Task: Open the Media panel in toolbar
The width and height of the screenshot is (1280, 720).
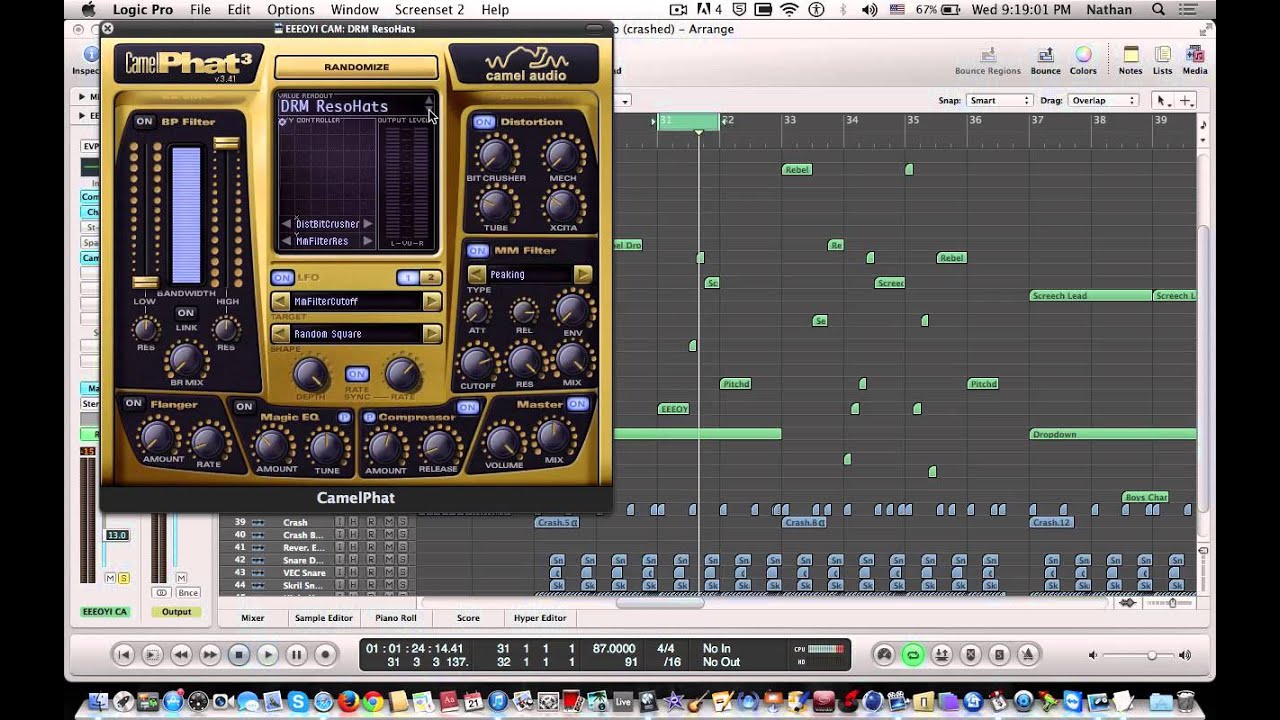Action: 1195,60
